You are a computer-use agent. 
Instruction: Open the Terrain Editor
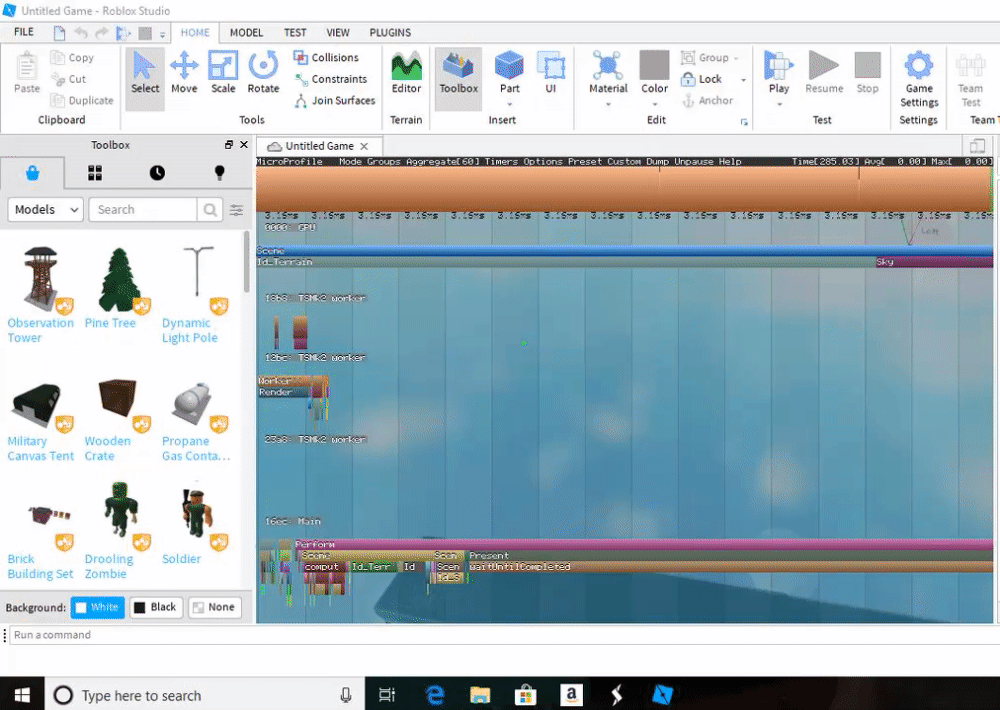click(406, 73)
